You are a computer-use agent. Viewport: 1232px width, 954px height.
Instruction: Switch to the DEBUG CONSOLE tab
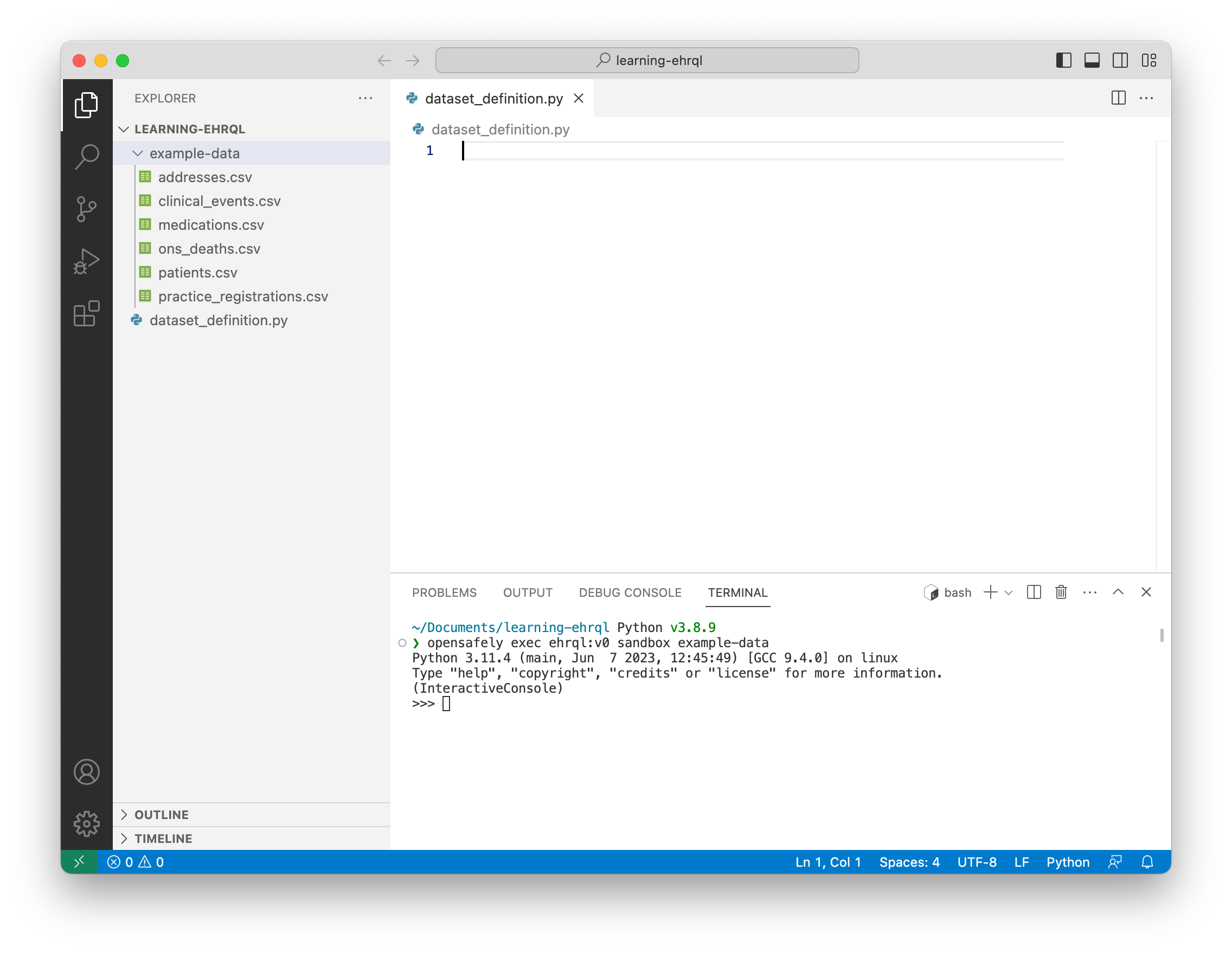pyautogui.click(x=630, y=592)
